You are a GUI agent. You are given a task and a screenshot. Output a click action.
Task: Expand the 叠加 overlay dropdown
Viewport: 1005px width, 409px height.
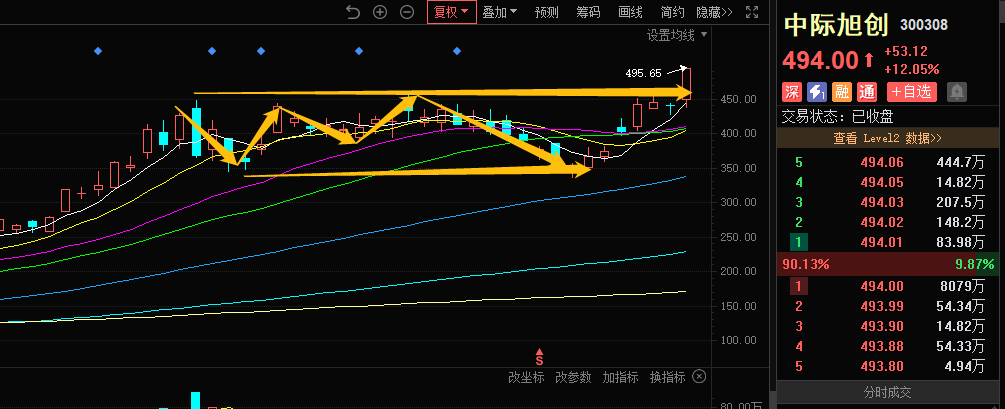(x=500, y=12)
